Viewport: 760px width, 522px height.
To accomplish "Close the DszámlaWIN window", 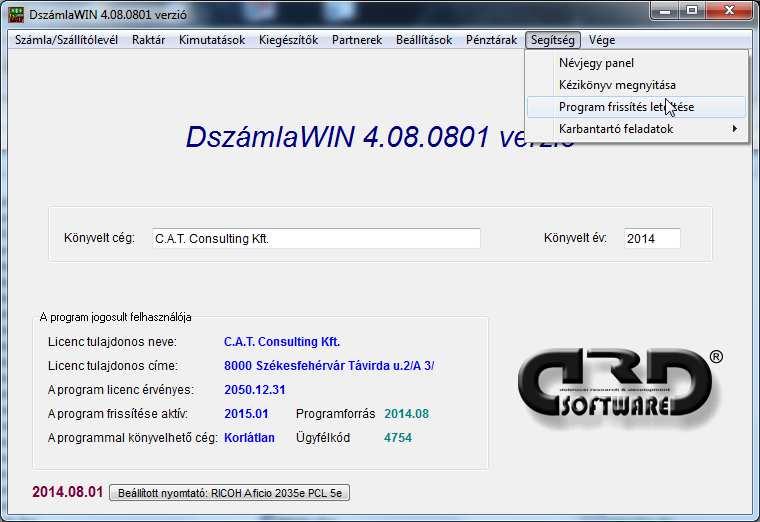I will tap(729, 11).
